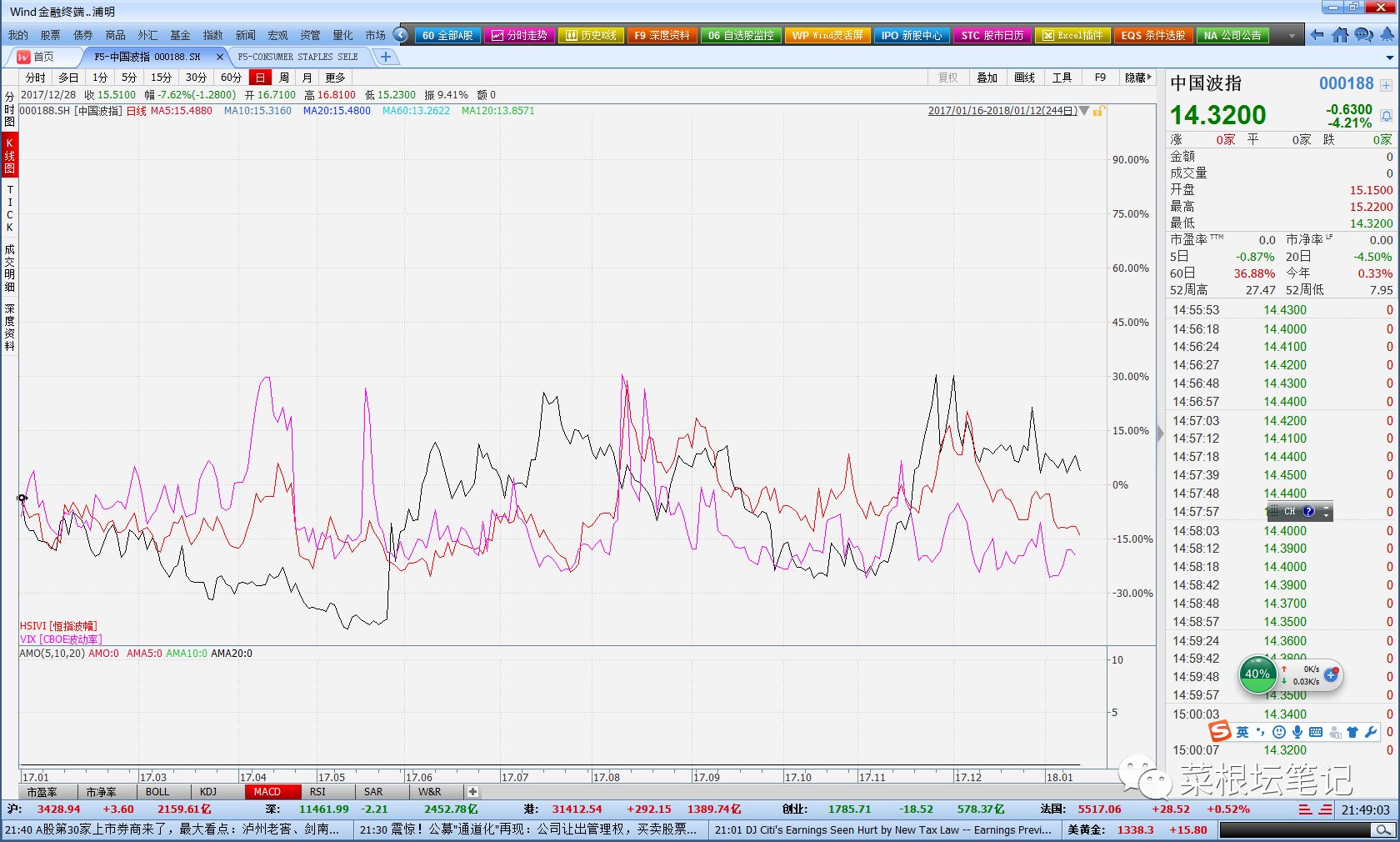The width and height of the screenshot is (1400, 842).
Task: Switch to F5-CONSUMER STAPLES SELE tab
Action: pyautogui.click(x=297, y=57)
